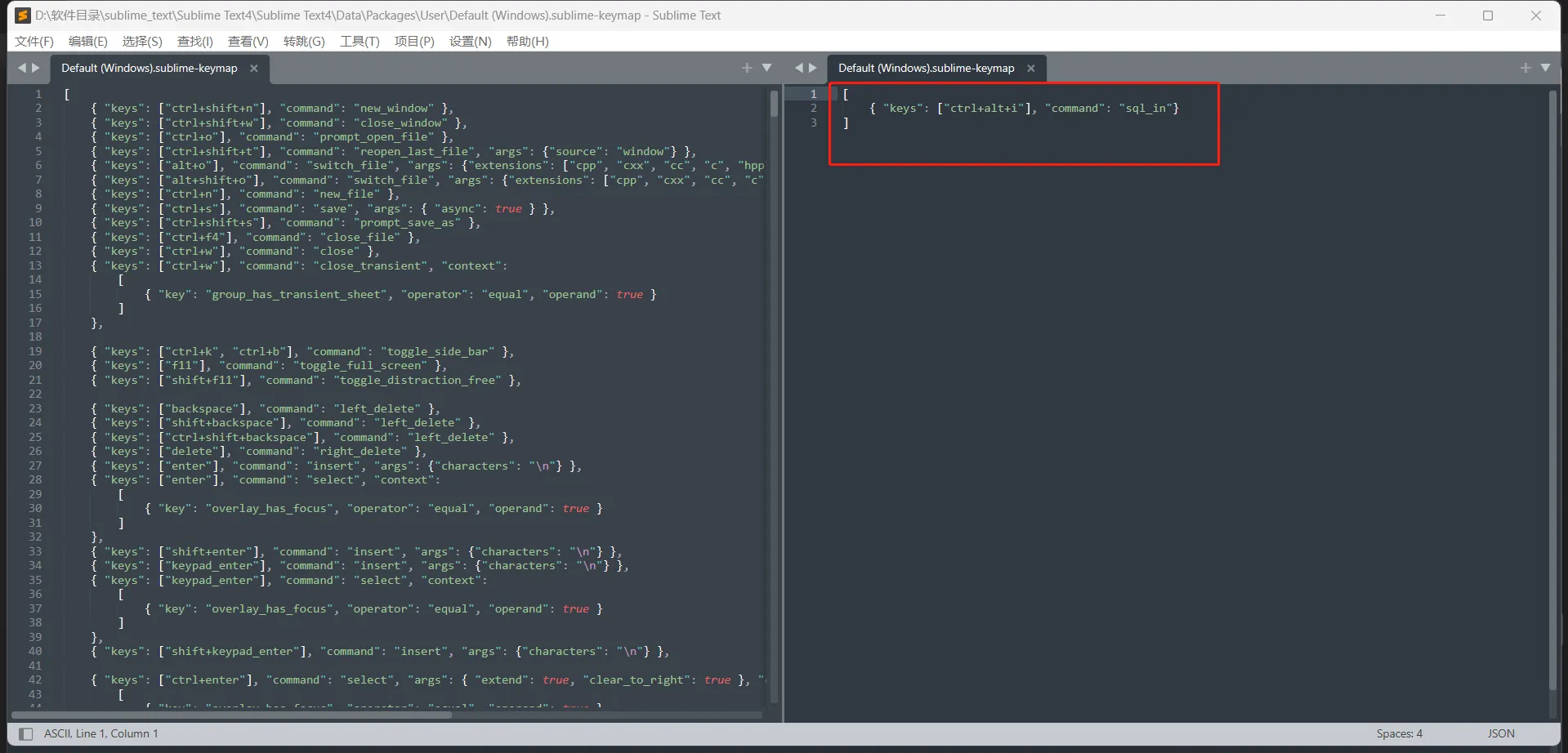Open the 文件(F) menu

34,41
